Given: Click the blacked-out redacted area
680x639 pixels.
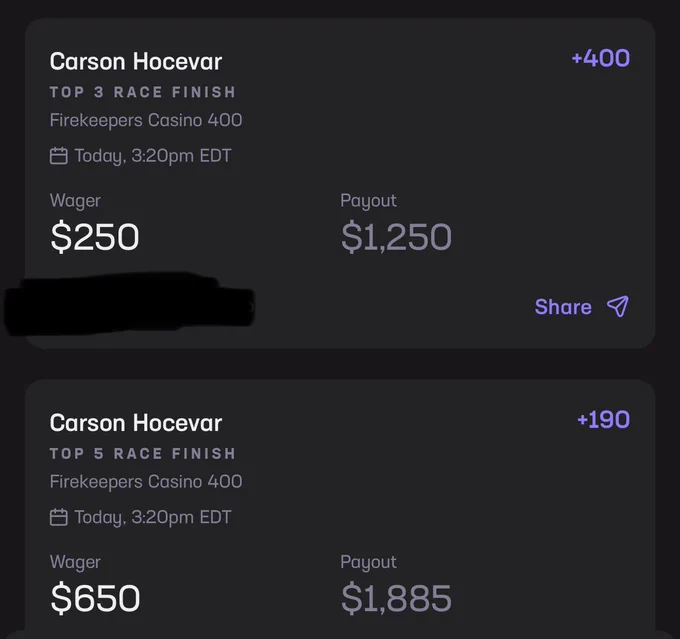Looking at the screenshot, I should 129,304.
